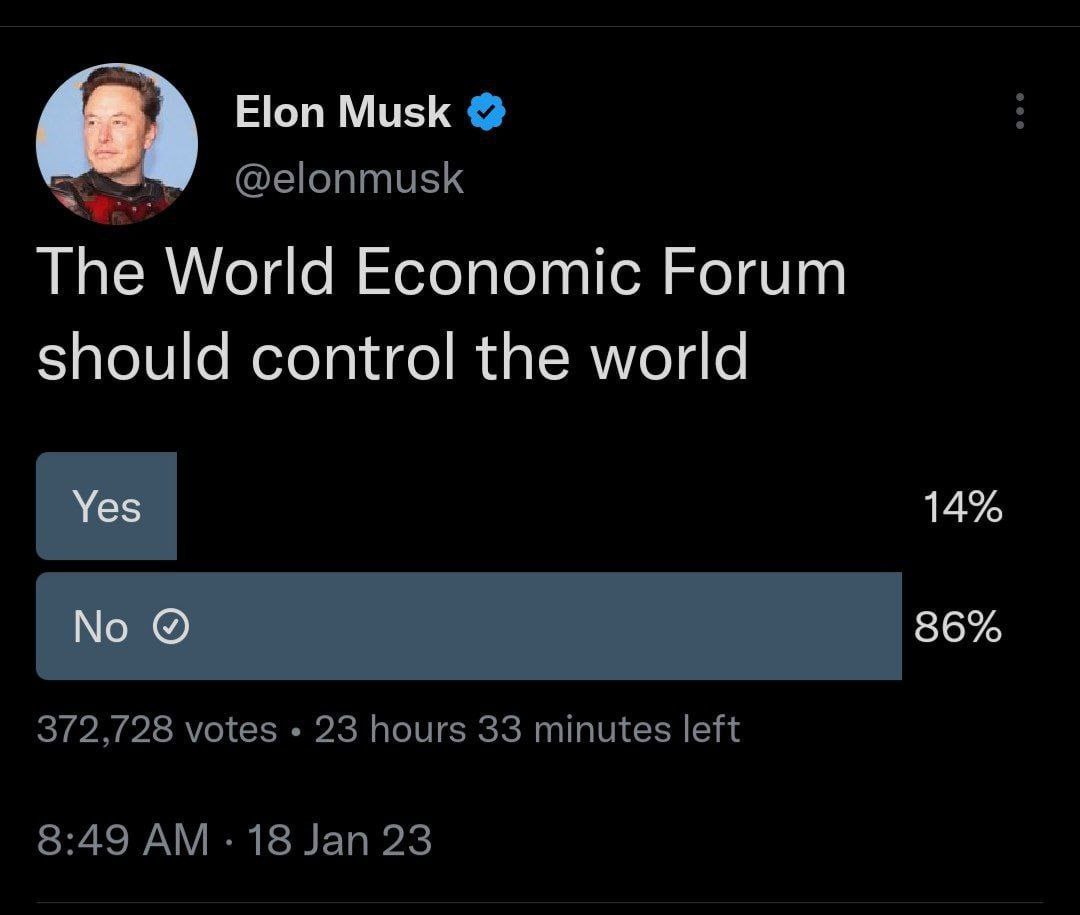Click the should control the world line
The image size is (1080, 915).
(x=393, y=356)
